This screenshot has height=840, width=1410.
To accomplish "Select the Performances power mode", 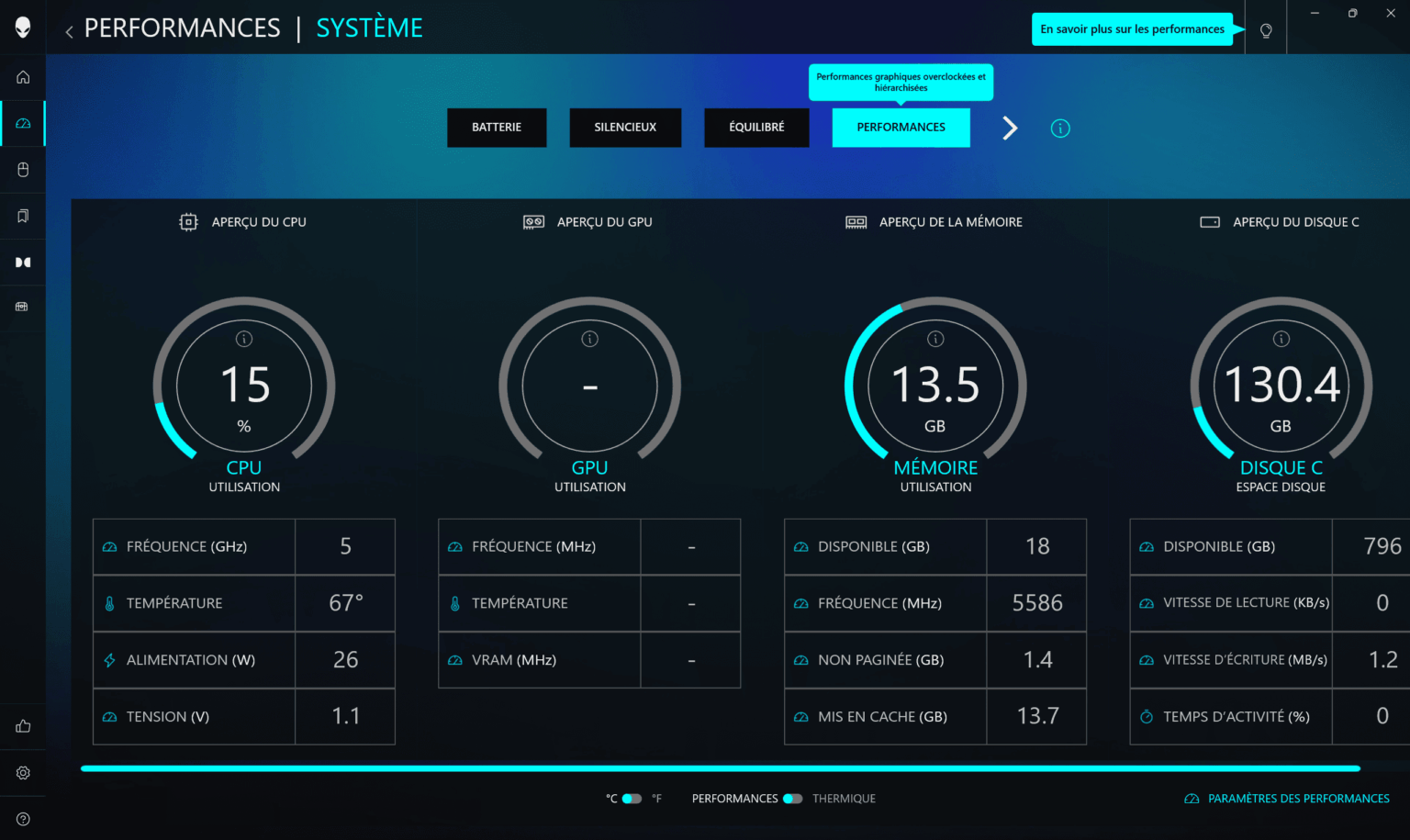I will [901, 128].
